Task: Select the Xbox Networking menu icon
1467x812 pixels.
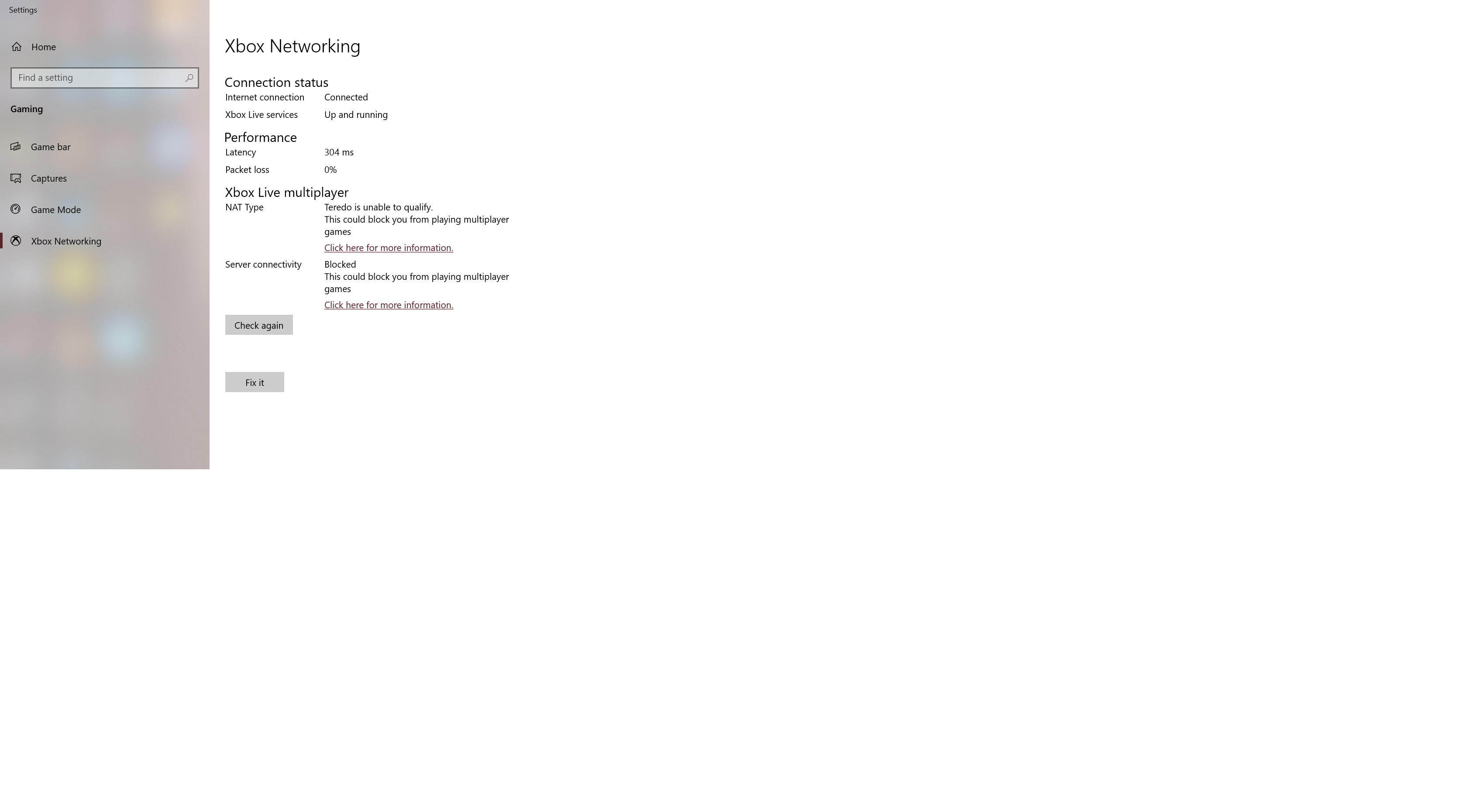Action: (x=15, y=241)
